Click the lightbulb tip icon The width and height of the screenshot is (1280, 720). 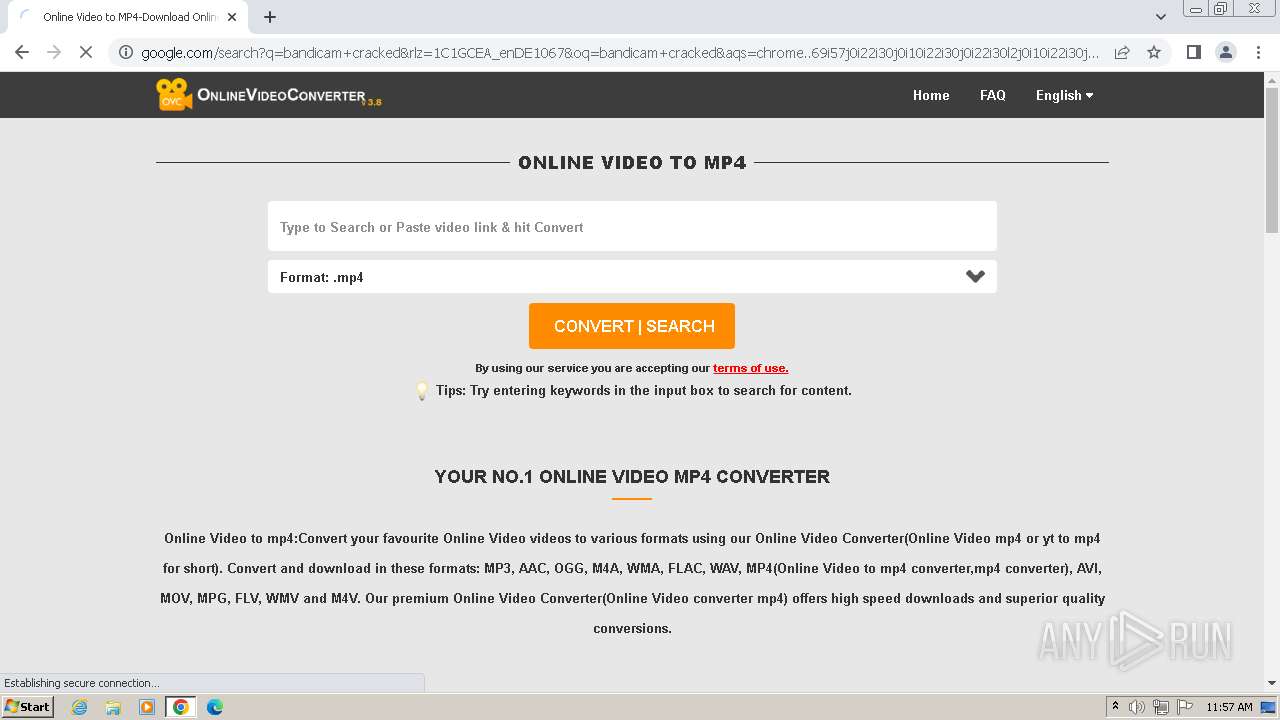tap(422, 391)
